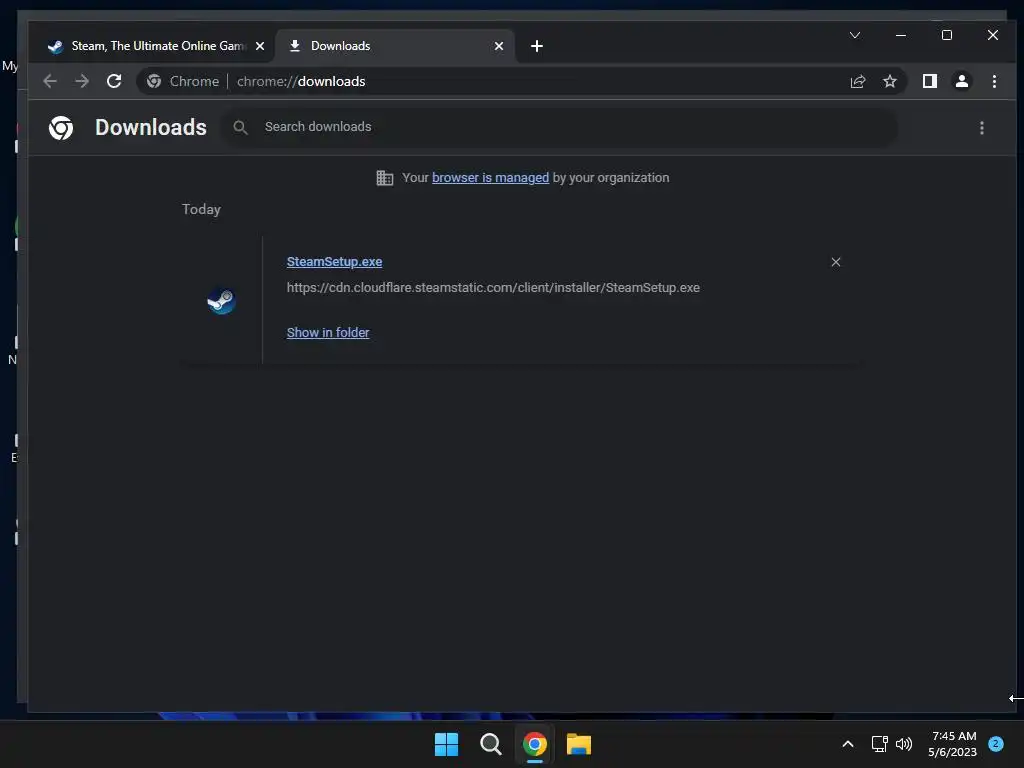This screenshot has width=1024, height=768.
Task: Open the Chrome three-dot main menu
Action: pyautogui.click(x=994, y=81)
